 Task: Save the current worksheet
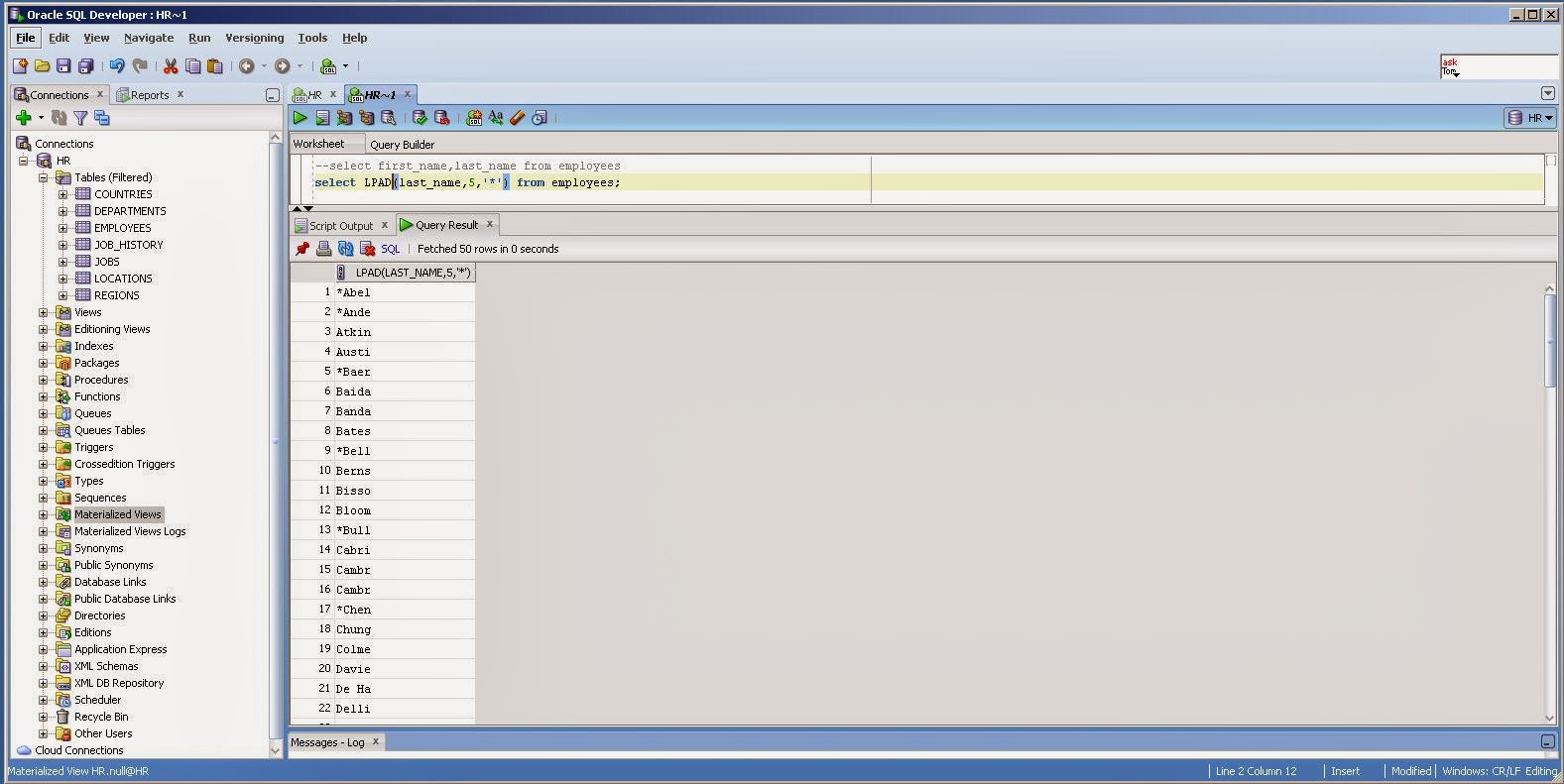pos(63,66)
